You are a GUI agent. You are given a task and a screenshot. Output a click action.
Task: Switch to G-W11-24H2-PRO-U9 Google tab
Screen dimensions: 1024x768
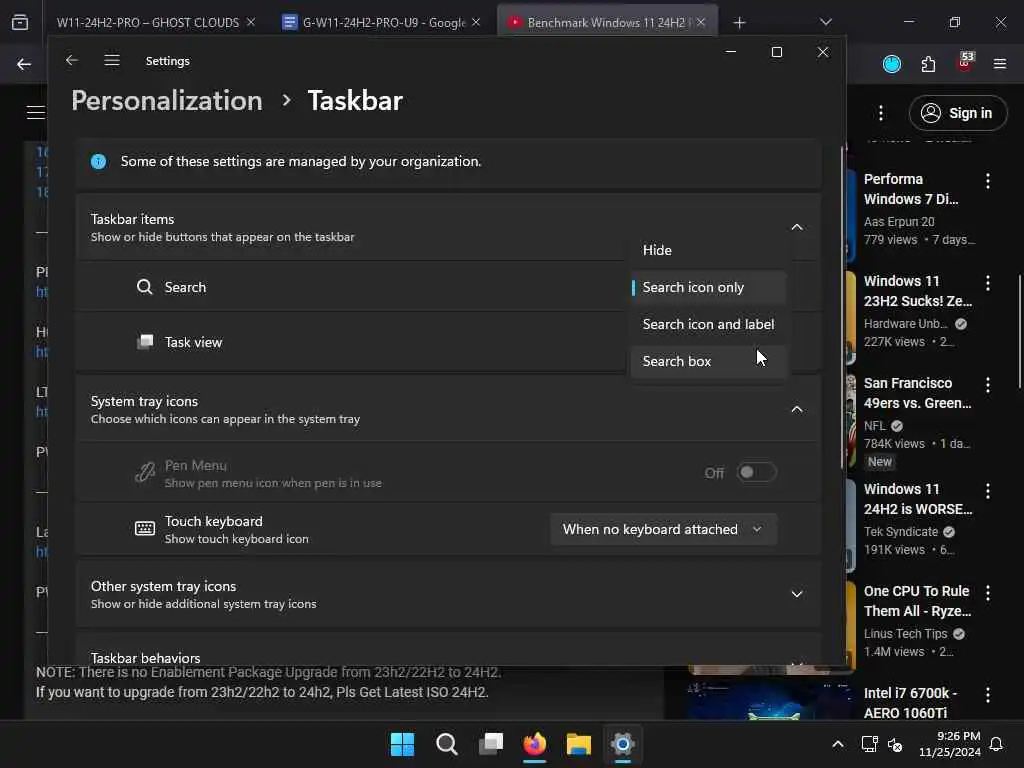click(383, 22)
